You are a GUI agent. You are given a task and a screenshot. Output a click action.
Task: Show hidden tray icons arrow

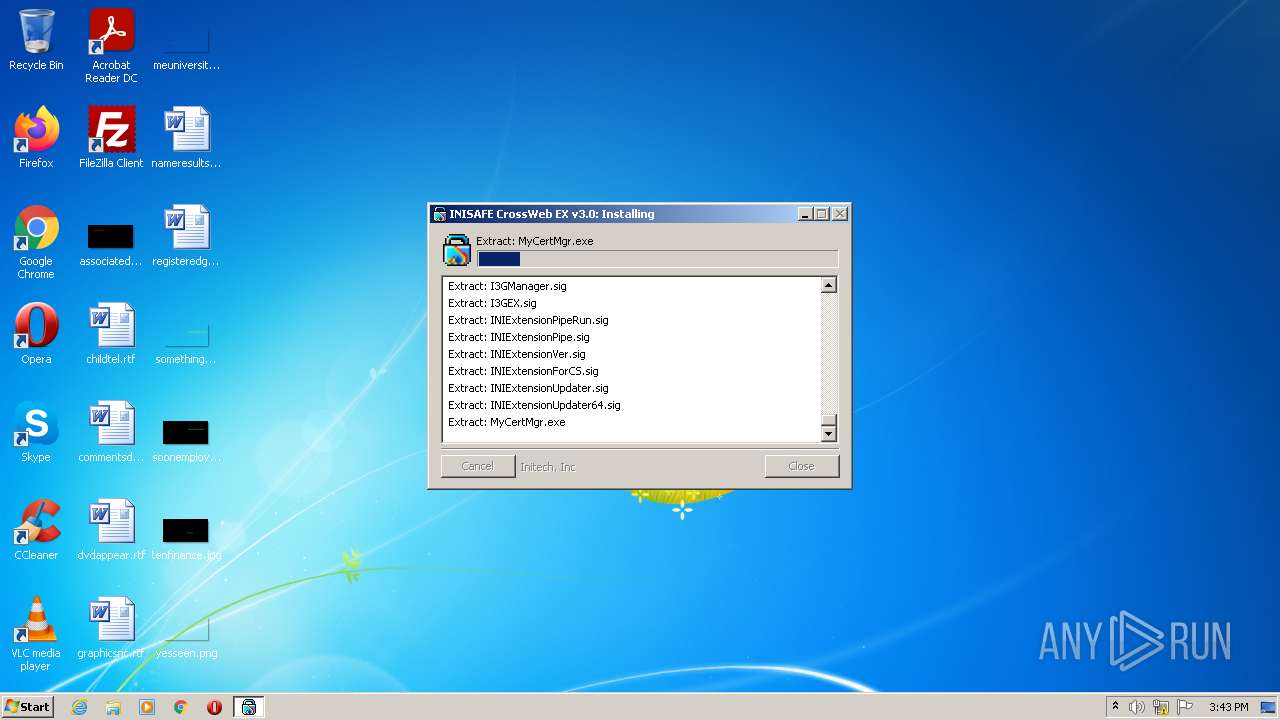click(x=1115, y=707)
